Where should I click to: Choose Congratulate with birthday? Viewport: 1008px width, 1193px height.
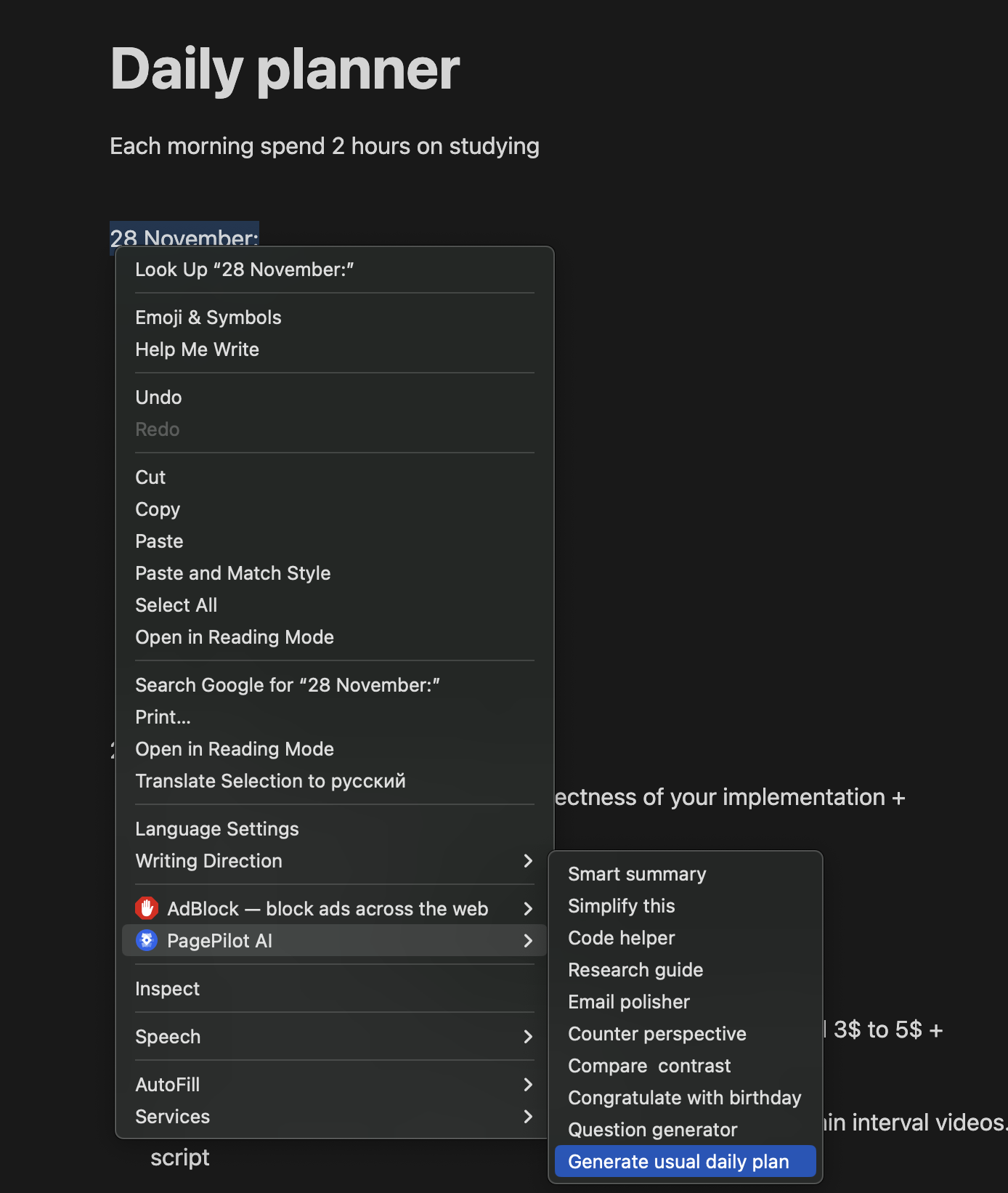tap(685, 1098)
